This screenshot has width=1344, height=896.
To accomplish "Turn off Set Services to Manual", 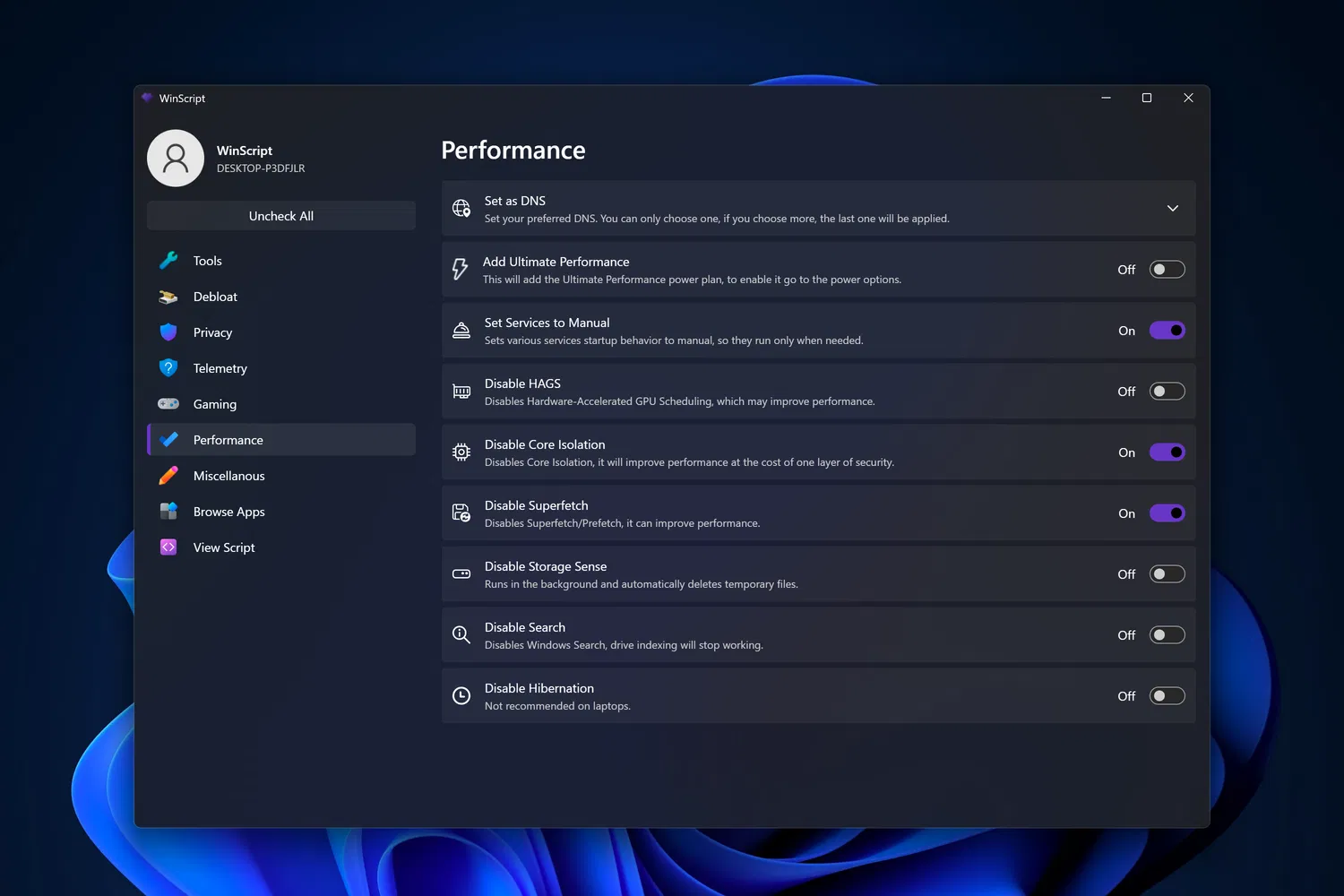I will 1167,331.
